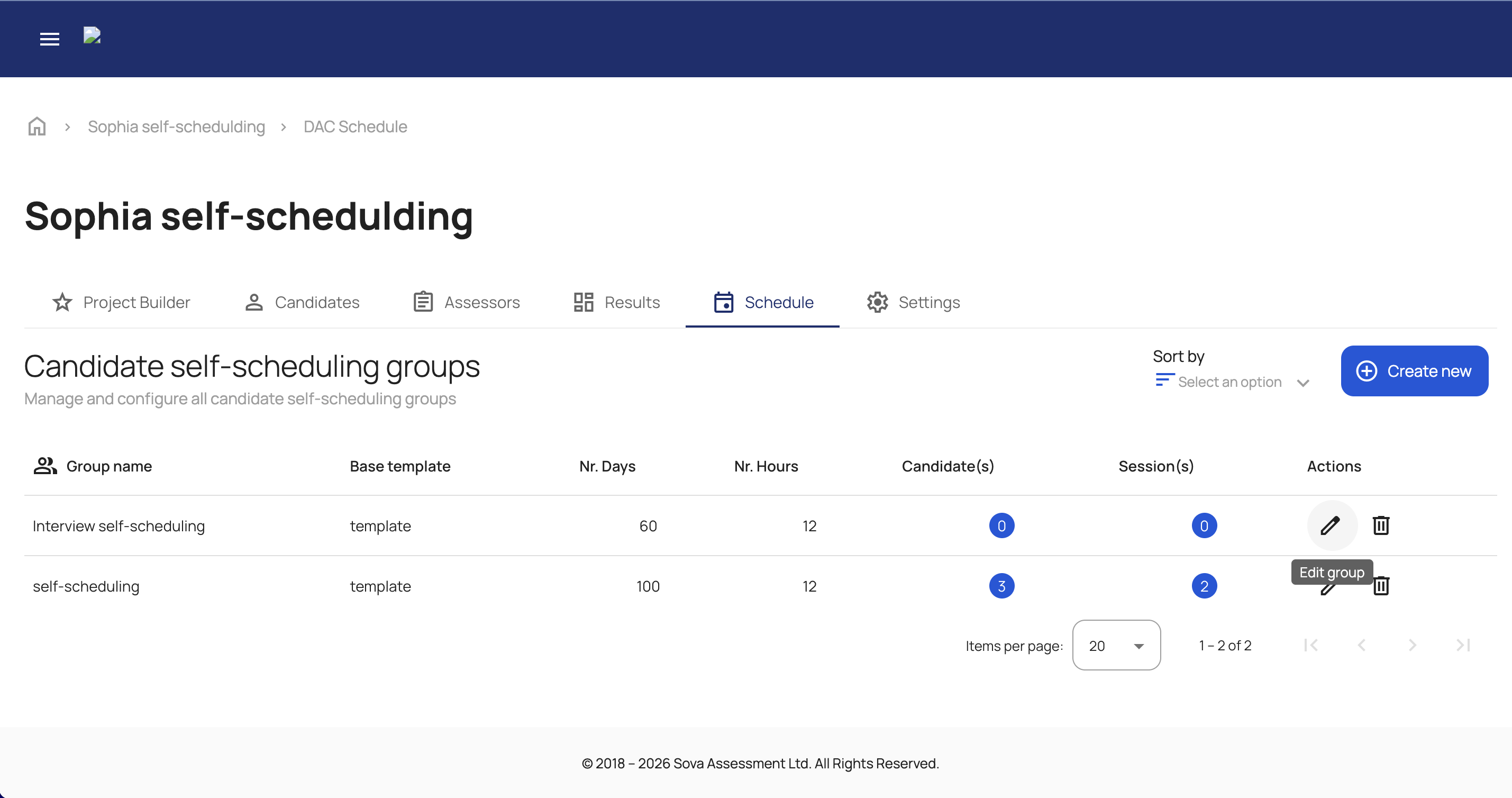Image resolution: width=1512 pixels, height=798 pixels.
Task: Open Sophia self-schedulding breadcrumb link
Action: pos(176,127)
